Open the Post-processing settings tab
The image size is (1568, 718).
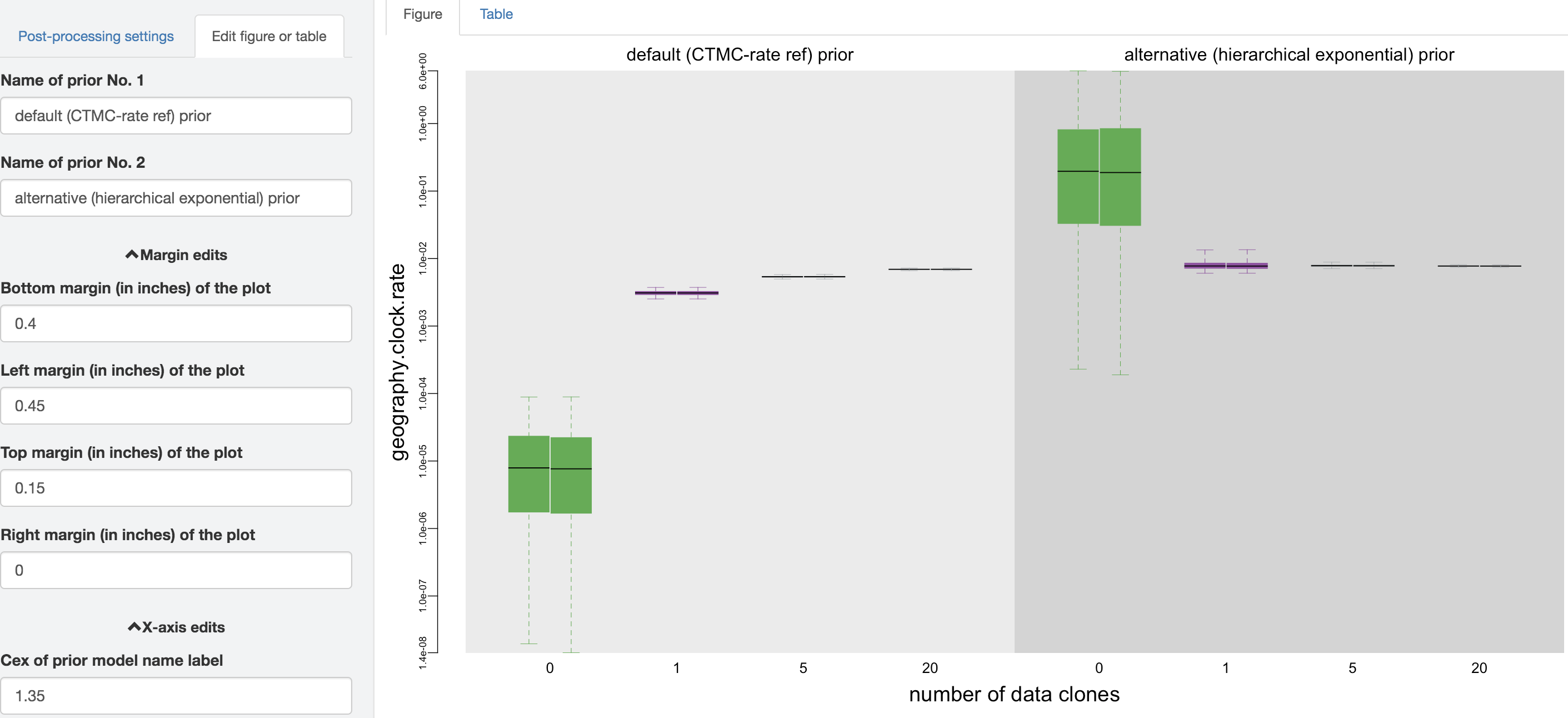96,37
